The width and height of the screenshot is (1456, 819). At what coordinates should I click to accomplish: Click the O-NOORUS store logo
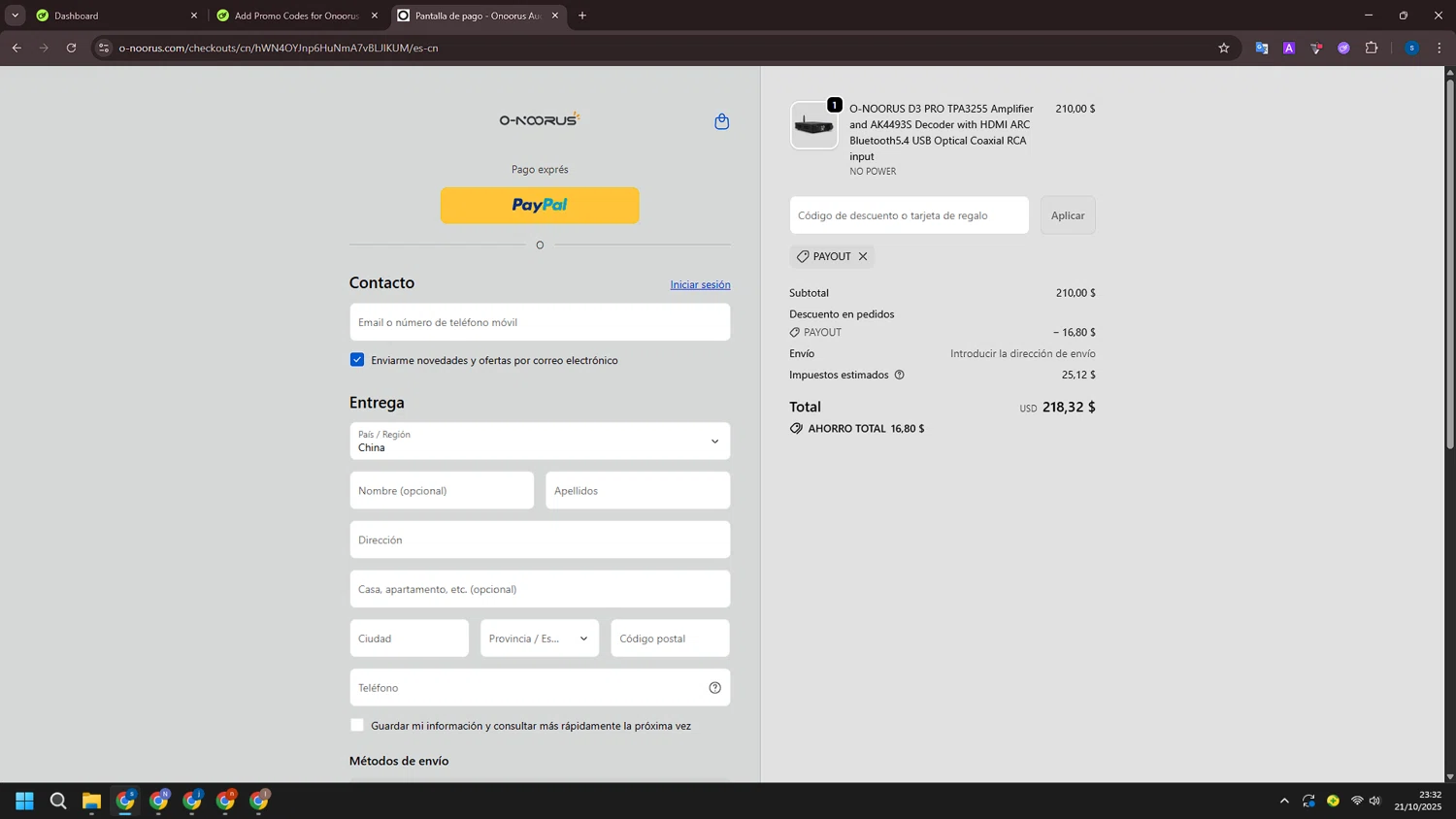pyautogui.click(x=540, y=119)
